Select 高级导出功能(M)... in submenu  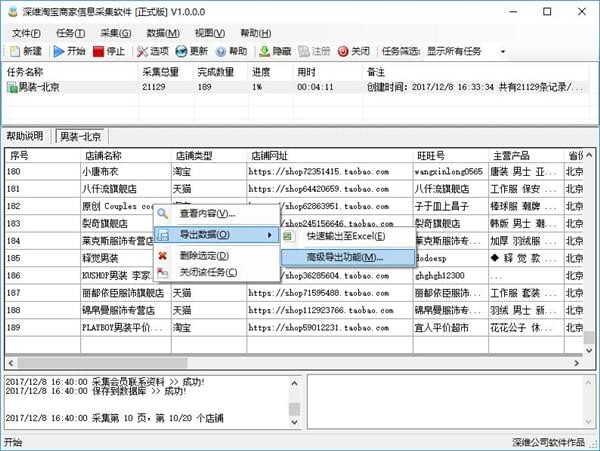[348, 257]
